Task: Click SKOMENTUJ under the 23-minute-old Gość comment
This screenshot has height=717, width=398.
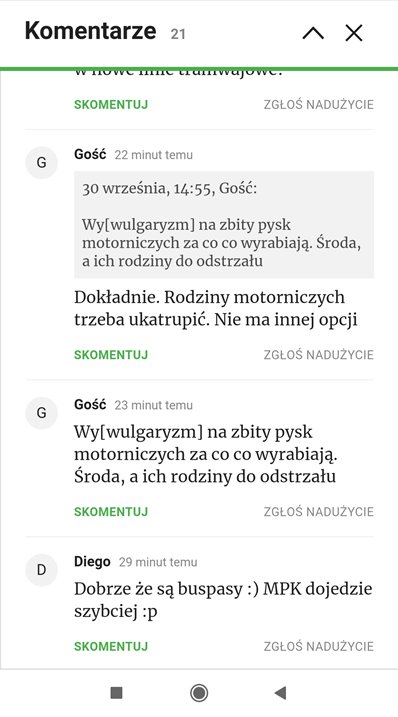Action: pos(111,512)
